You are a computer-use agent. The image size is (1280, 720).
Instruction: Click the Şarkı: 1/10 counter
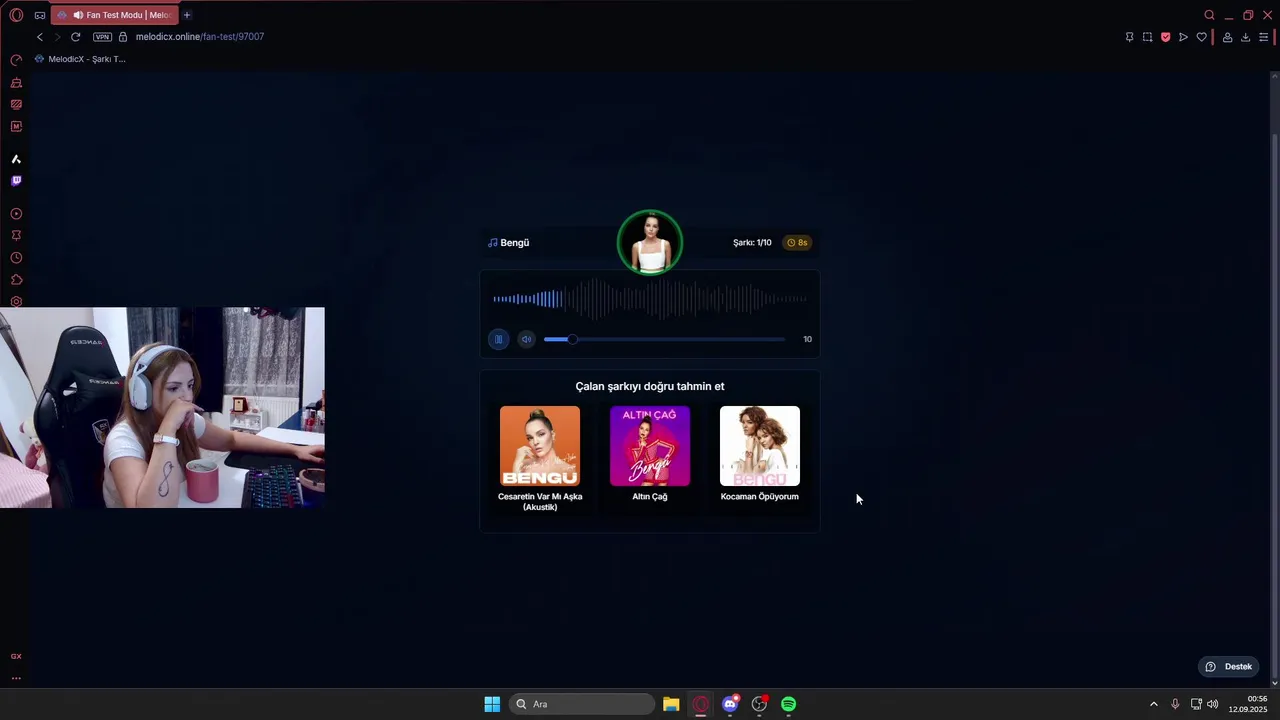752,243
